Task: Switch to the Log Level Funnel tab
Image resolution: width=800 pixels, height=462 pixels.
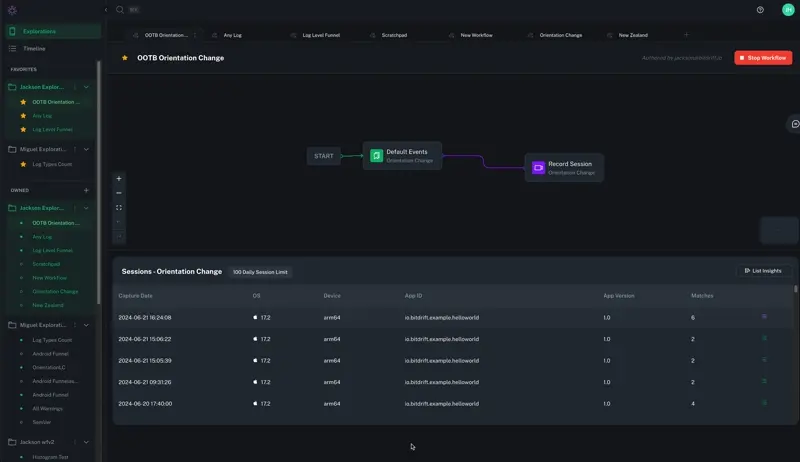Action: click(x=321, y=35)
